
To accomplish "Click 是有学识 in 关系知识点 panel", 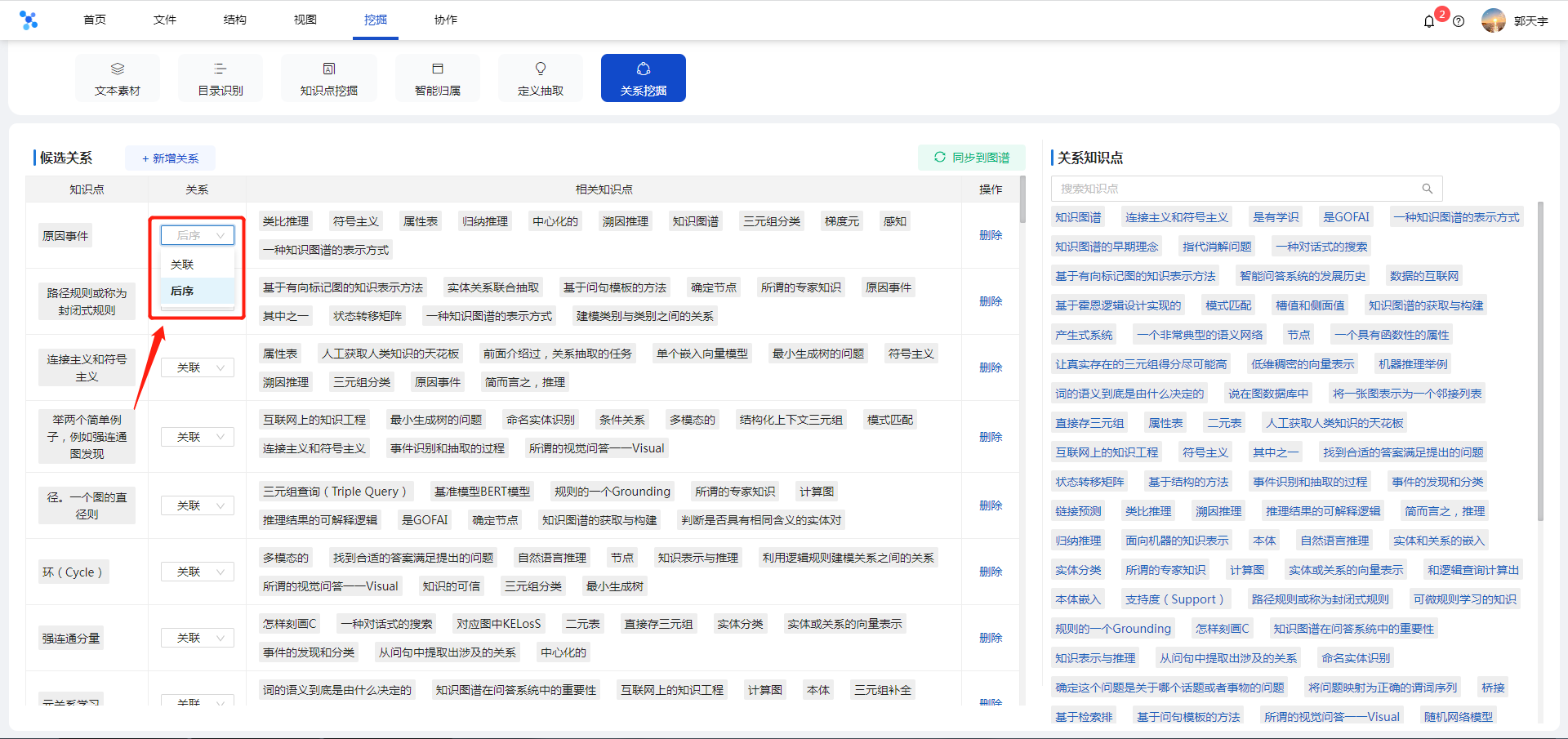I will (x=1276, y=217).
